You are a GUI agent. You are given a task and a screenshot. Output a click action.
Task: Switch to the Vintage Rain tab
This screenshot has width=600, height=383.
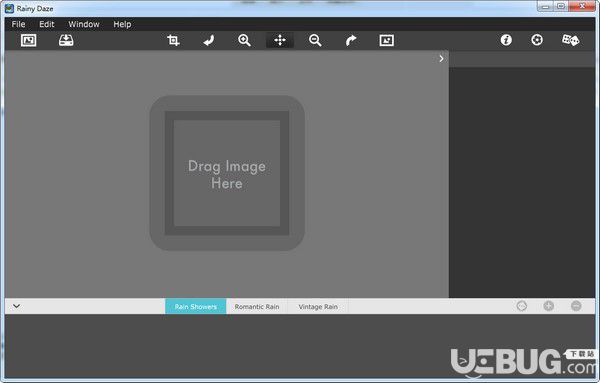(318, 306)
